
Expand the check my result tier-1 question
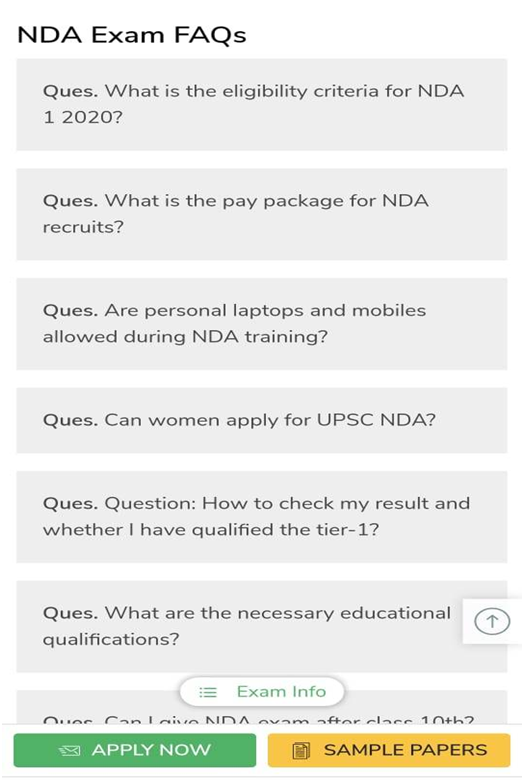pyautogui.click(x=262, y=516)
